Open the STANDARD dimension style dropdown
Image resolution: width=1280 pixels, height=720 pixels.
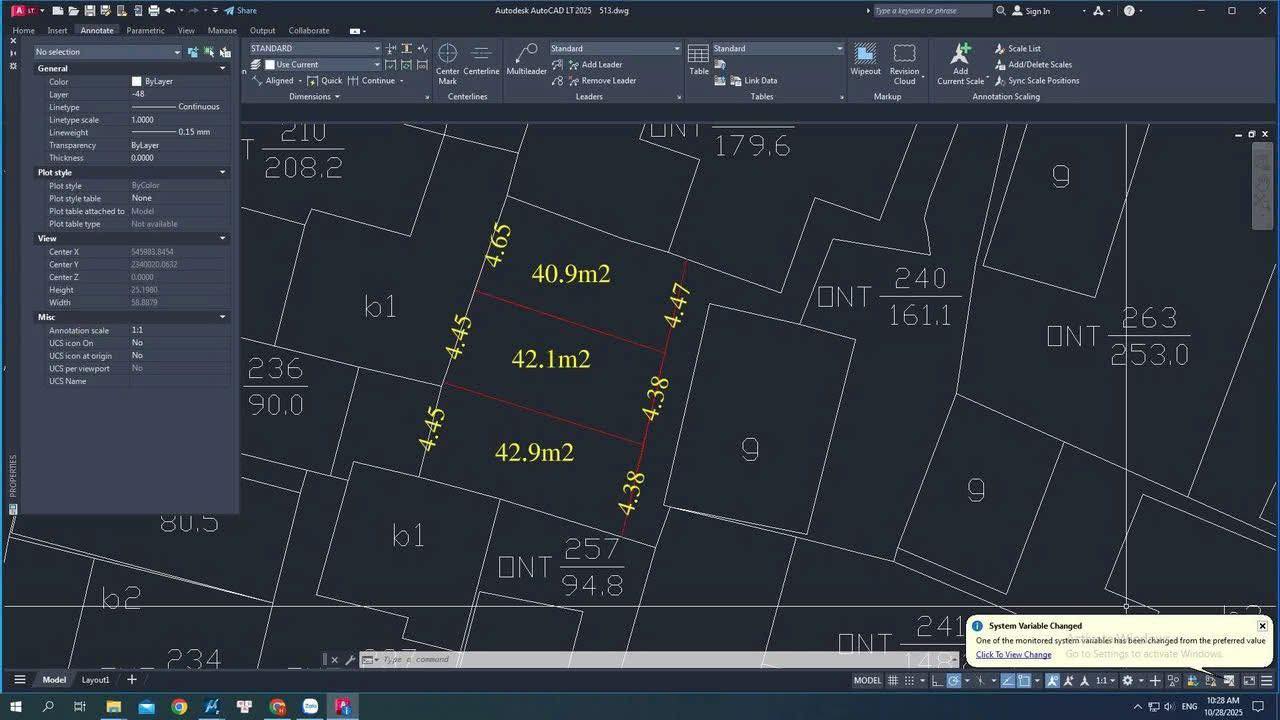tap(377, 48)
